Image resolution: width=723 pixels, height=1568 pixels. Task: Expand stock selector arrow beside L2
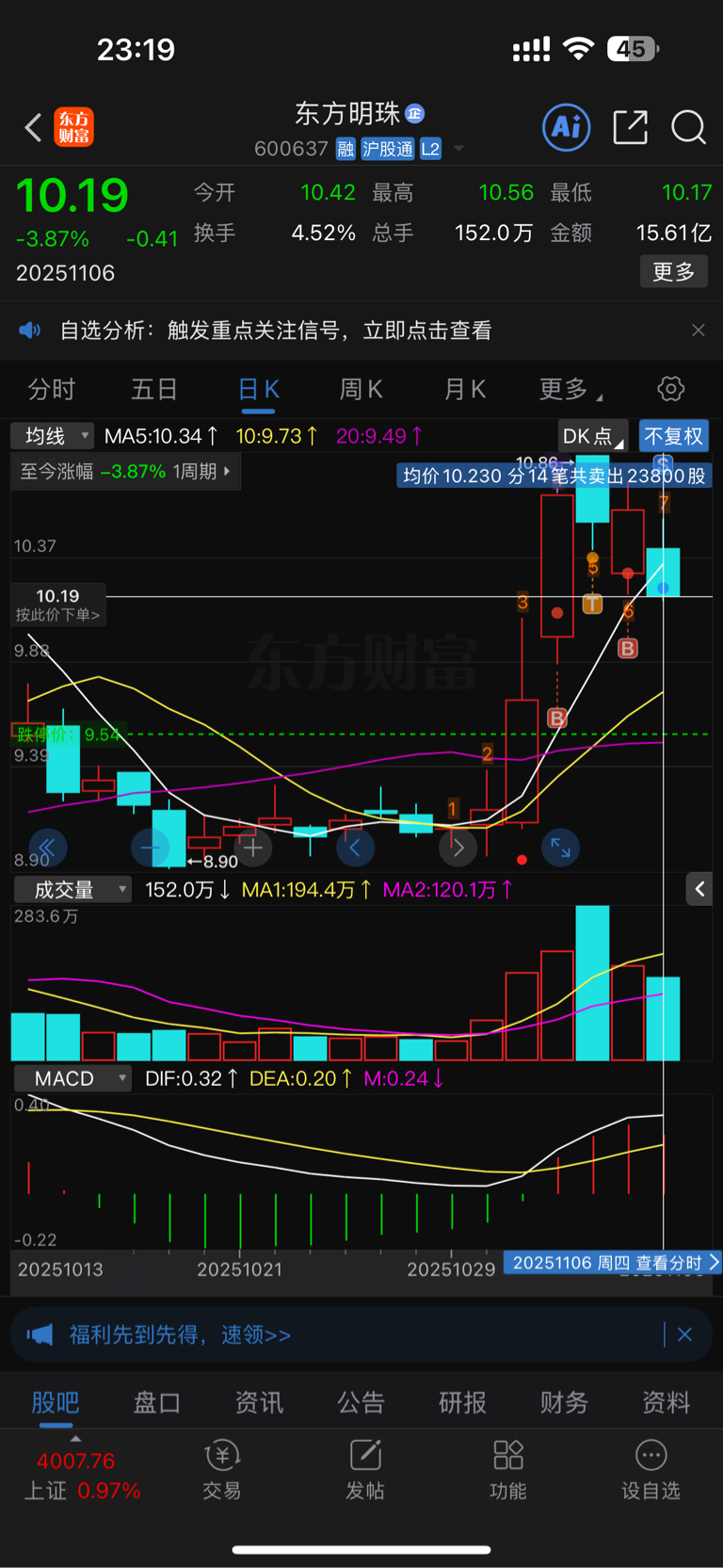point(459,149)
